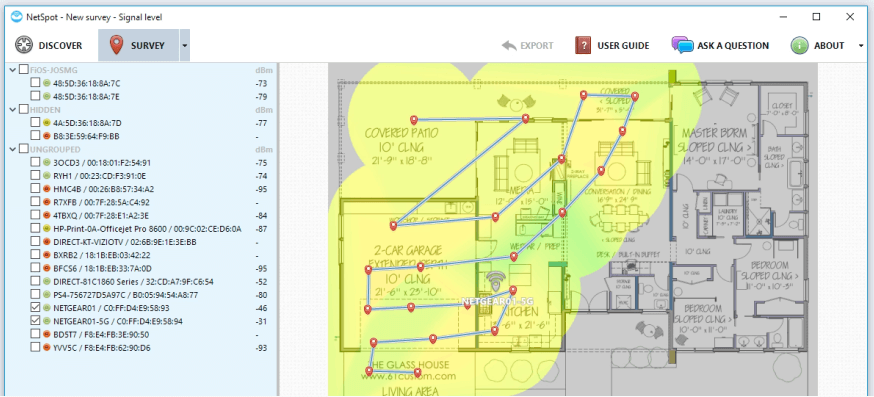Click the Survey map pin icon
The height and width of the screenshot is (397, 874).
pos(116,45)
